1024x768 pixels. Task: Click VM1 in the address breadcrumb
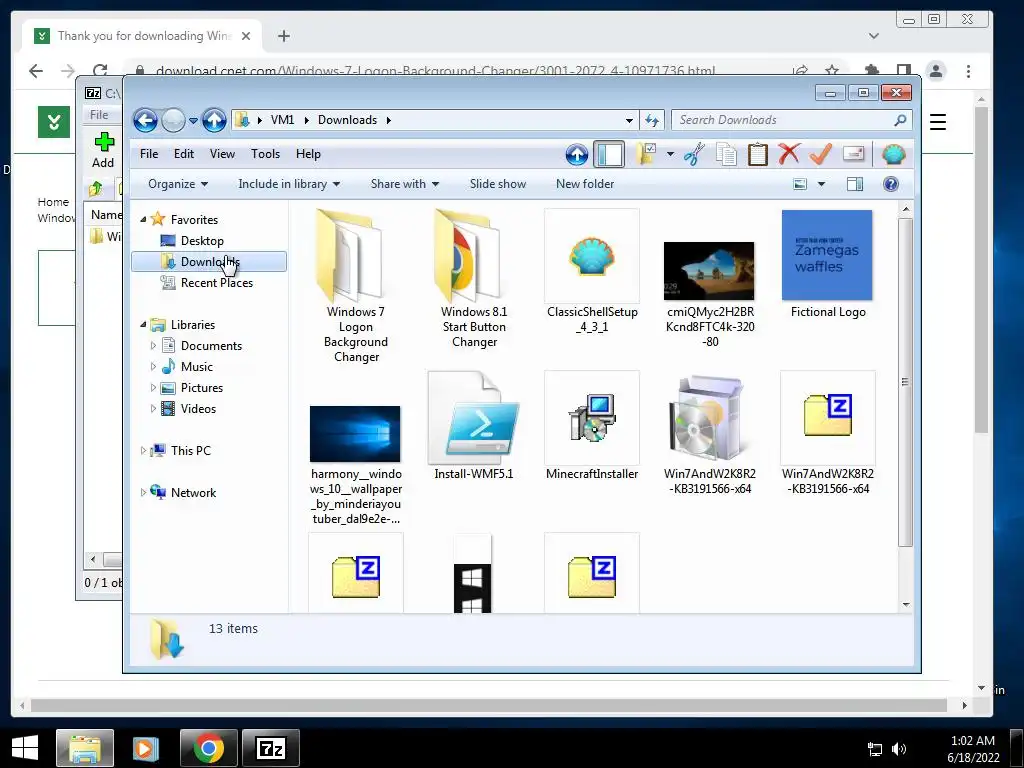282,120
